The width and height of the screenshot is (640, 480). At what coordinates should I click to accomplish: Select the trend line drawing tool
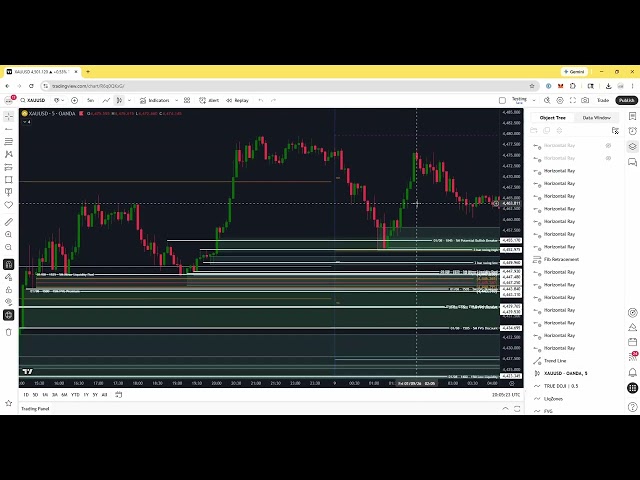(9, 129)
